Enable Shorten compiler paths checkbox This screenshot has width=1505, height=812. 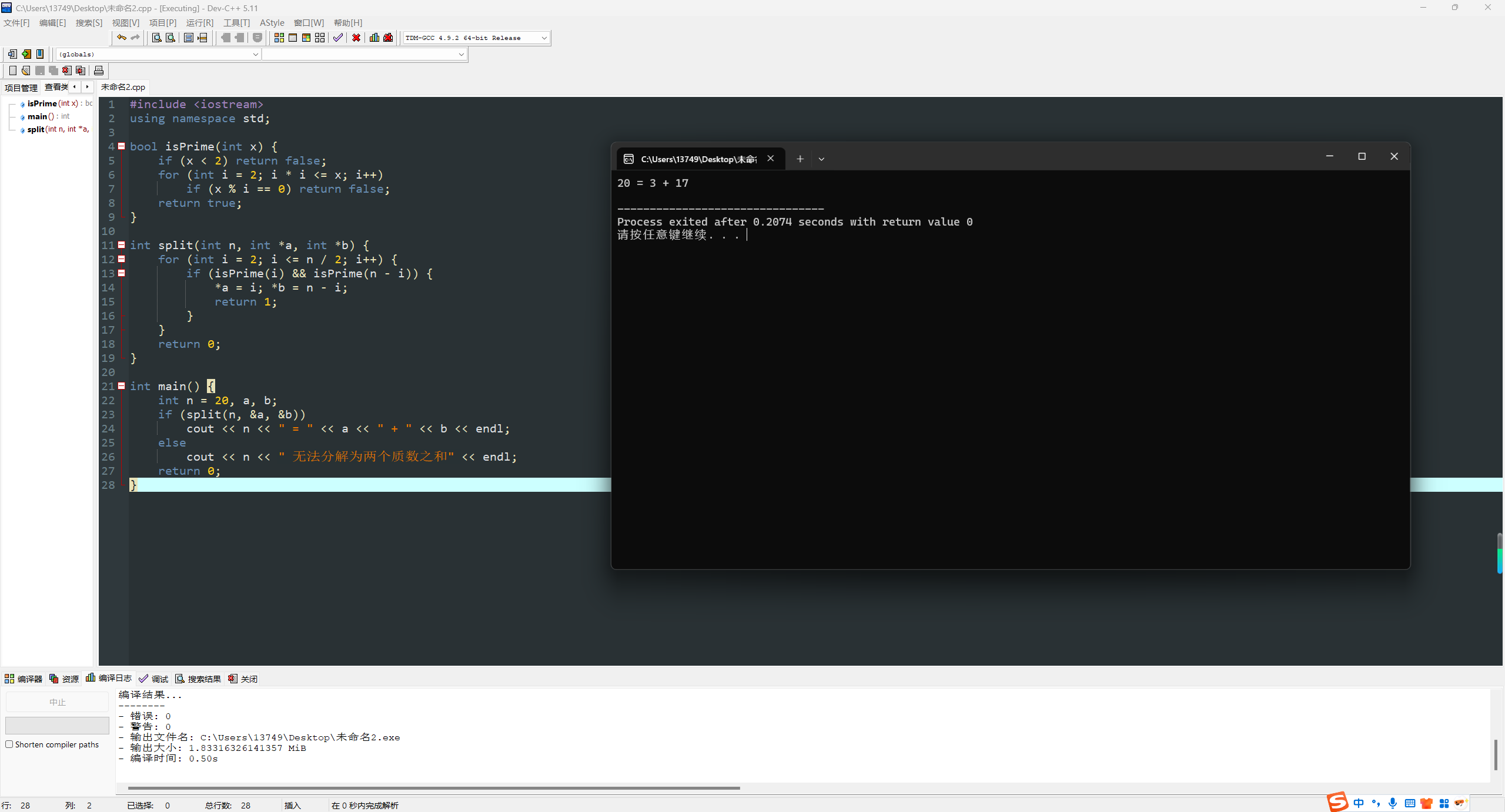[x=9, y=744]
